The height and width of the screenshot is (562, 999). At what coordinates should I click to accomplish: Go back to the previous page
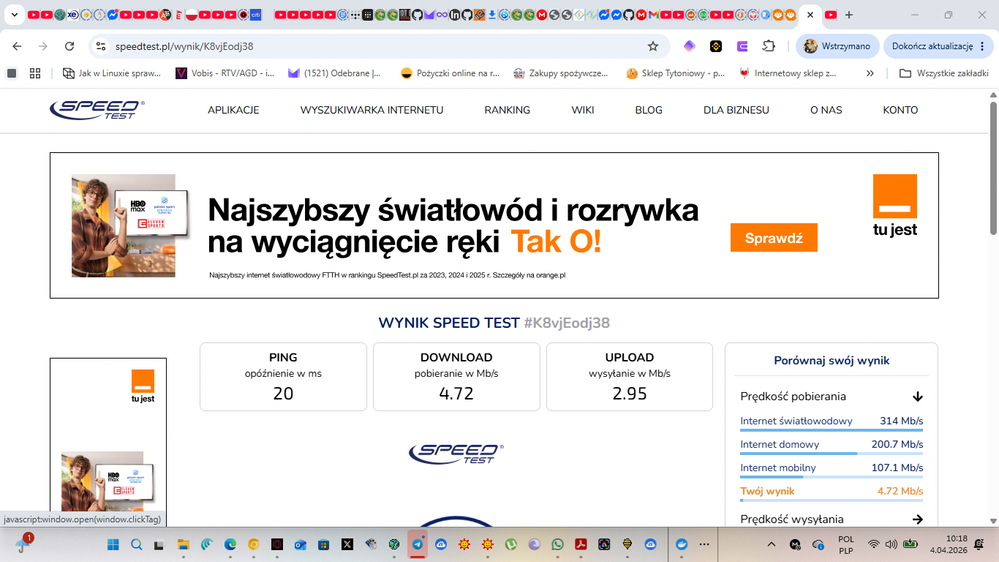[x=17, y=46]
